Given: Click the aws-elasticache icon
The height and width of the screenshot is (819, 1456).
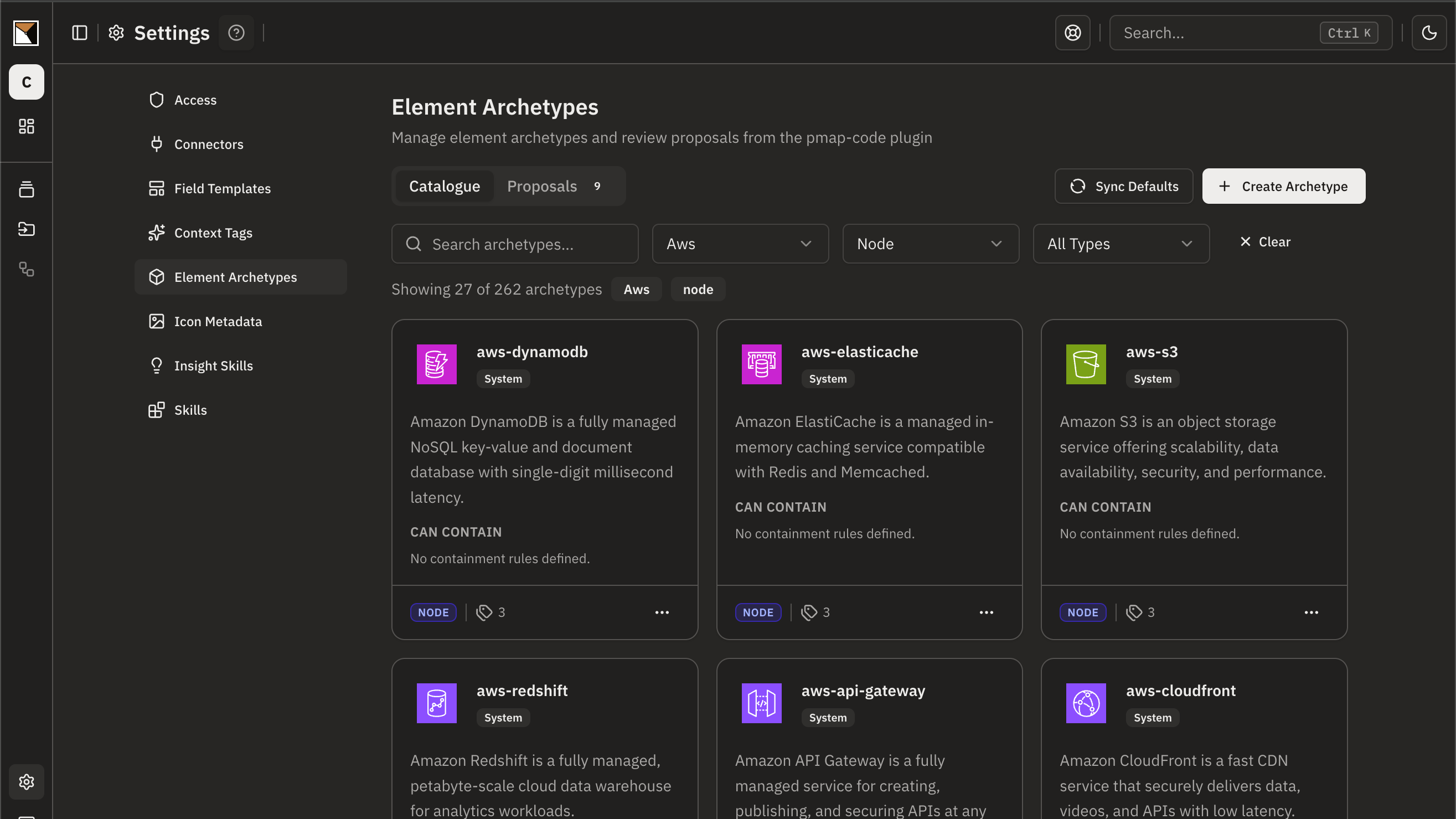Looking at the screenshot, I should click(761, 364).
